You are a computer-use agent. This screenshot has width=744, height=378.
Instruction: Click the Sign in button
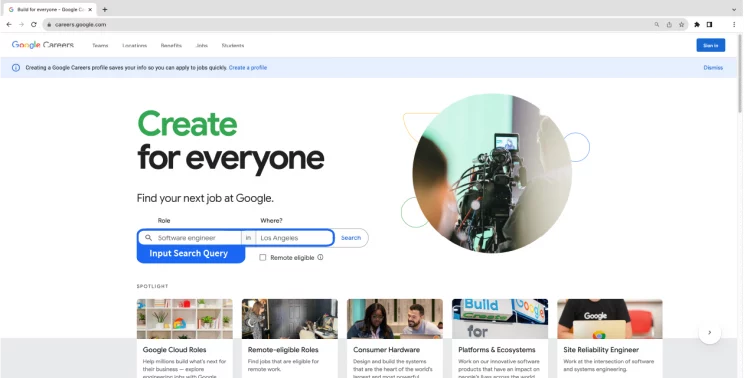[711, 45]
